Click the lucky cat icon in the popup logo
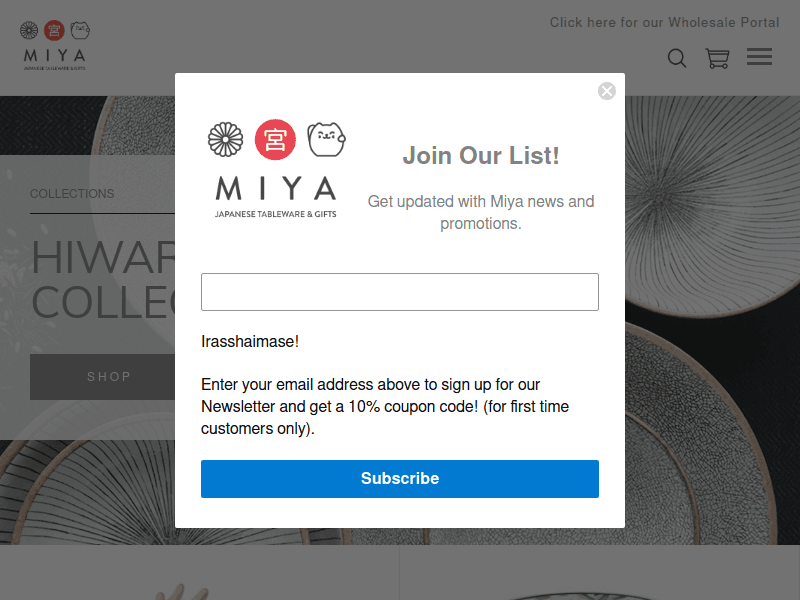Viewport: 800px width, 600px height. [x=326, y=139]
